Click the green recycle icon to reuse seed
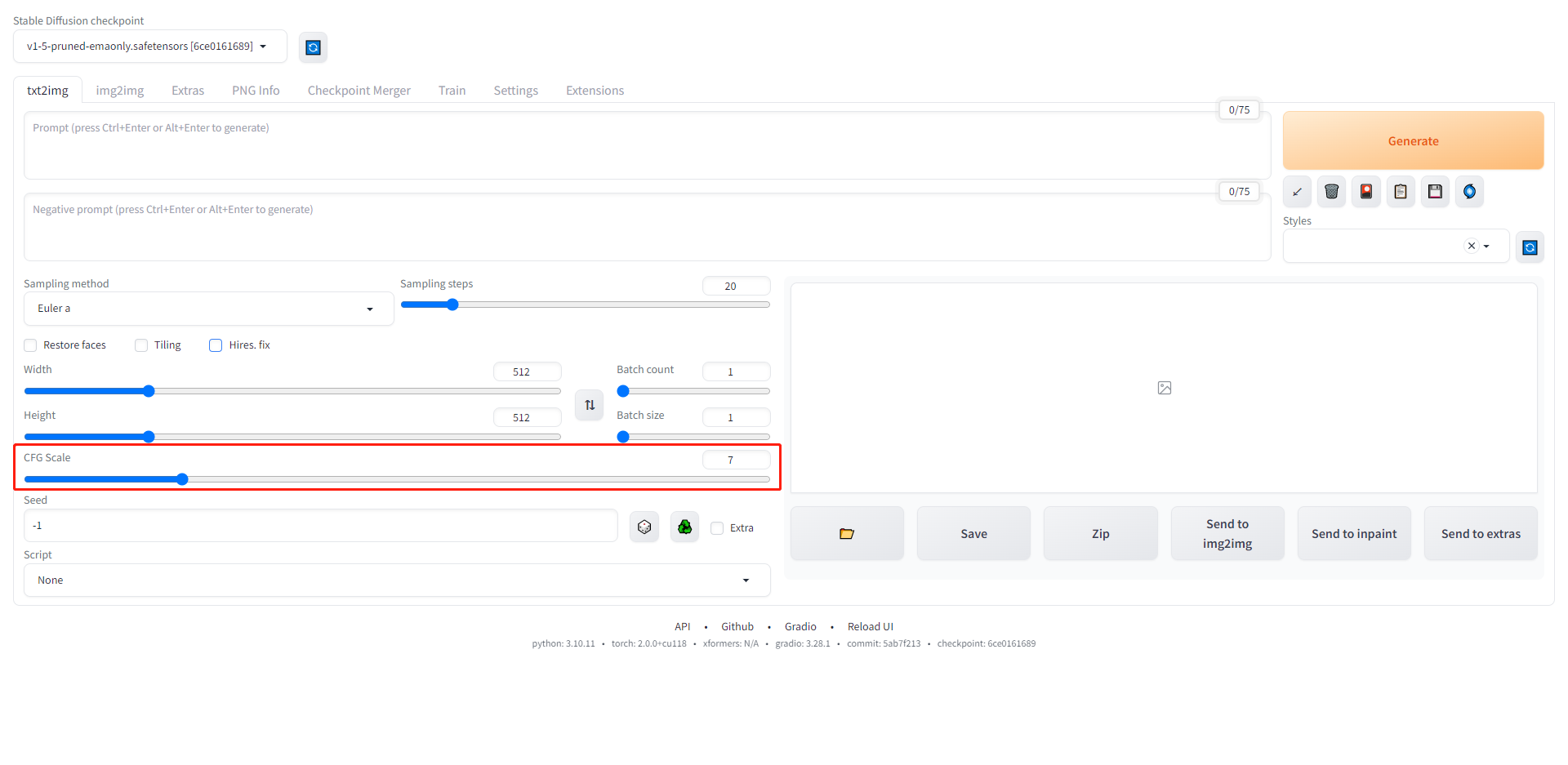The height and width of the screenshot is (765, 1568). tap(684, 527)
